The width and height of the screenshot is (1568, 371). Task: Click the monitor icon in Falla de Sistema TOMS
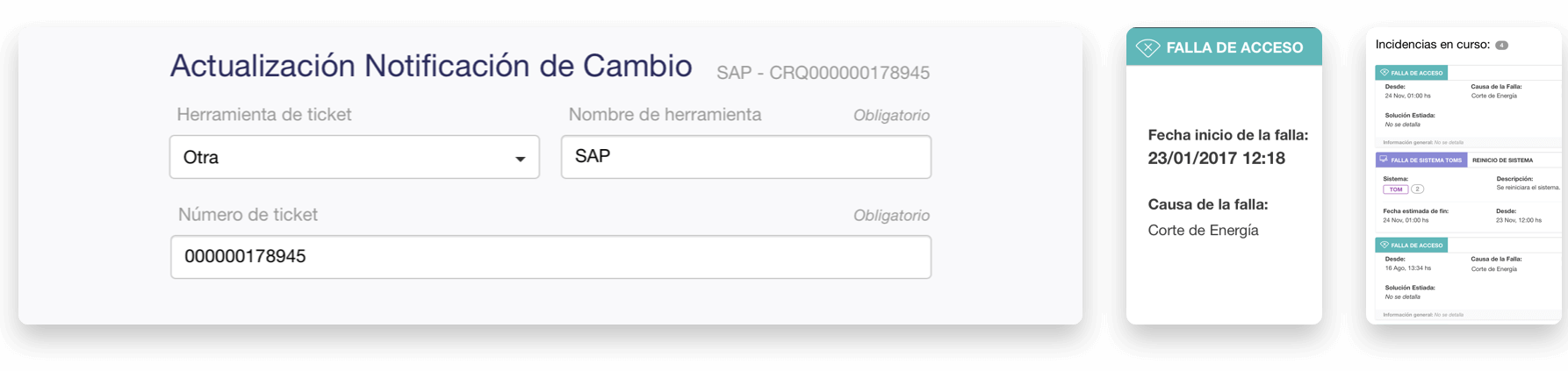click(x=1384, y=160)
